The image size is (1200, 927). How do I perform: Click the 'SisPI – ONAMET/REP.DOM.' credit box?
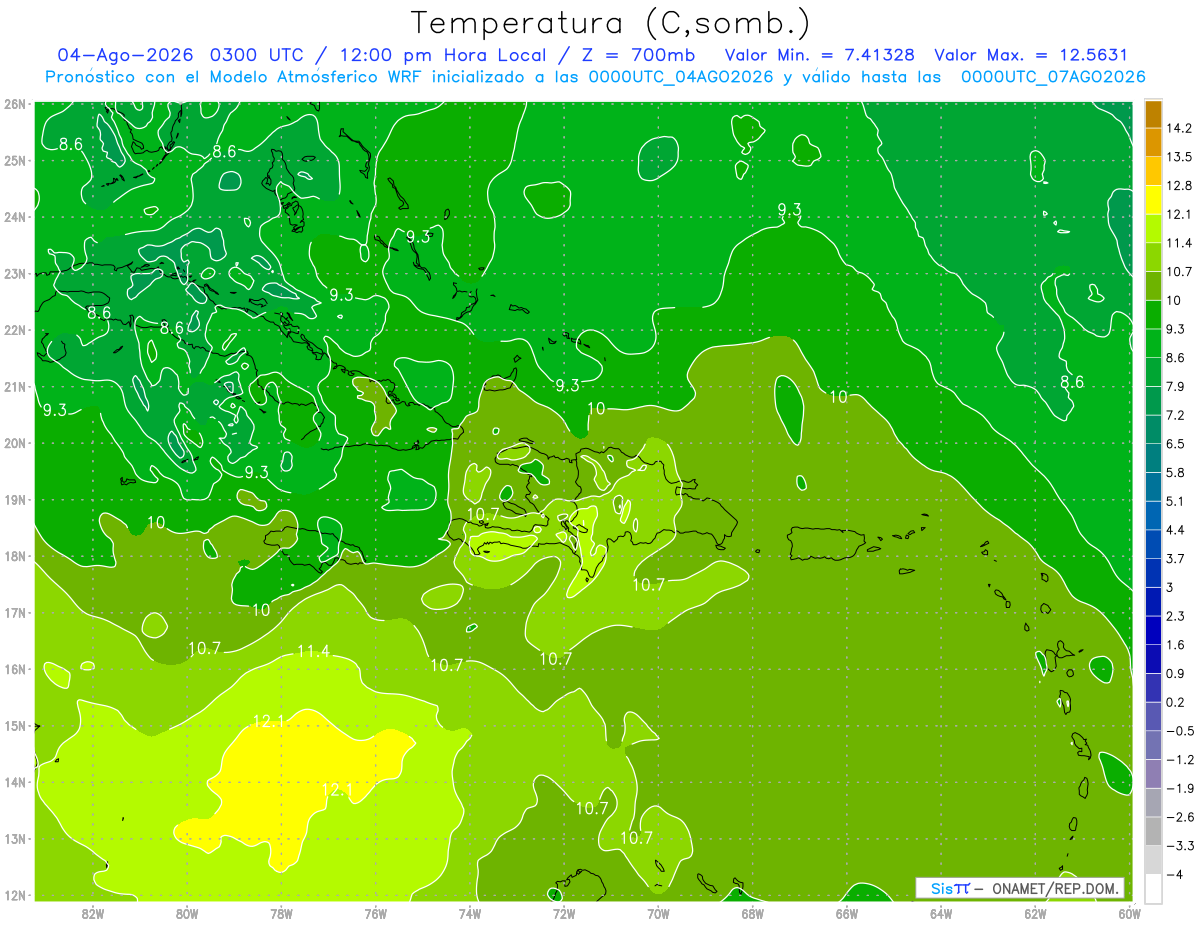click(x=1019, y=888)
